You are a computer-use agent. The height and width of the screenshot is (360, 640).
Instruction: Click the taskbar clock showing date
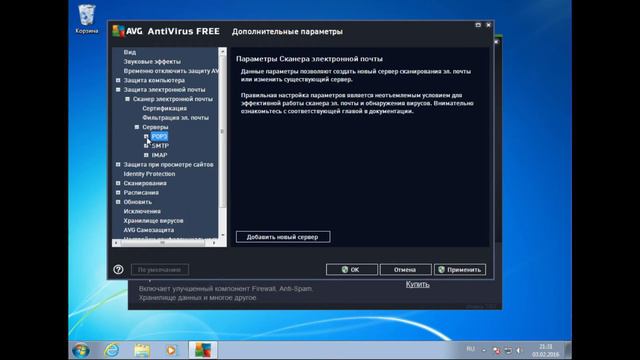coord(545,350)
